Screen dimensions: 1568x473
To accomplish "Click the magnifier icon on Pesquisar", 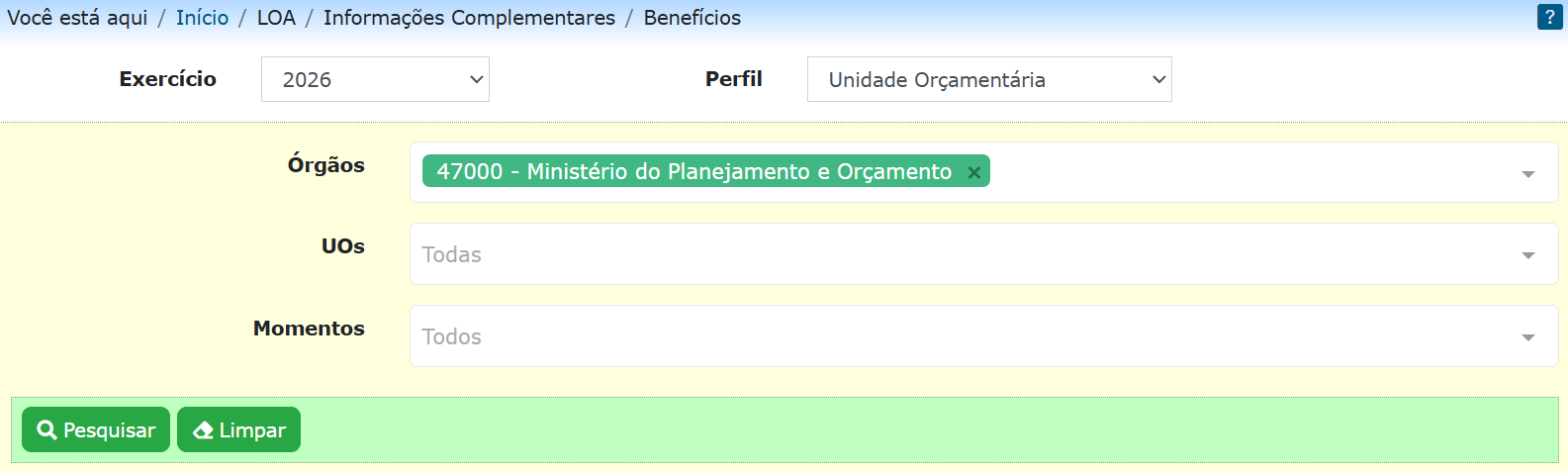I will 46,429.
